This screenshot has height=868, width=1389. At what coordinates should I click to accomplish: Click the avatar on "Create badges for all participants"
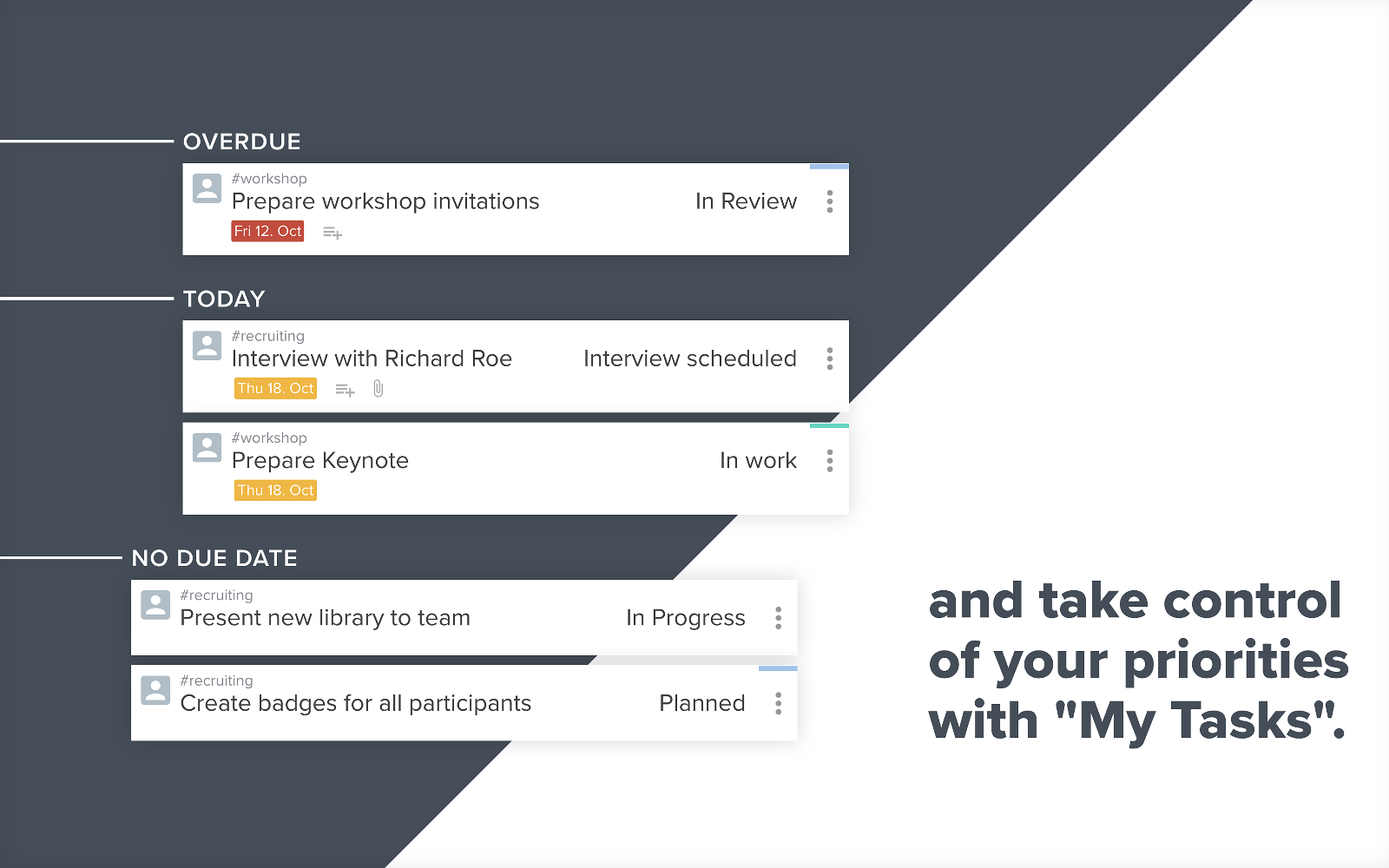155,691
